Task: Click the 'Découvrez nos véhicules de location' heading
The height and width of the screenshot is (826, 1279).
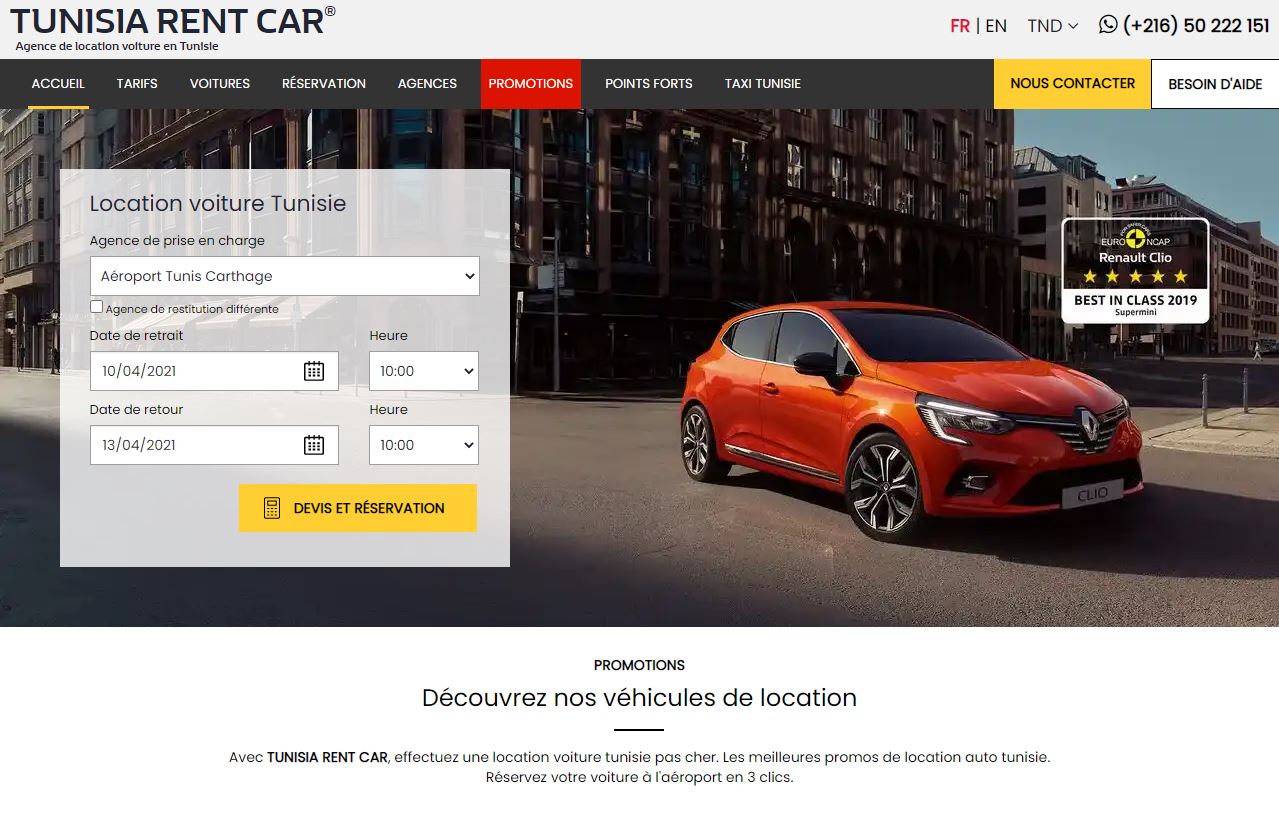Action: 639,697
